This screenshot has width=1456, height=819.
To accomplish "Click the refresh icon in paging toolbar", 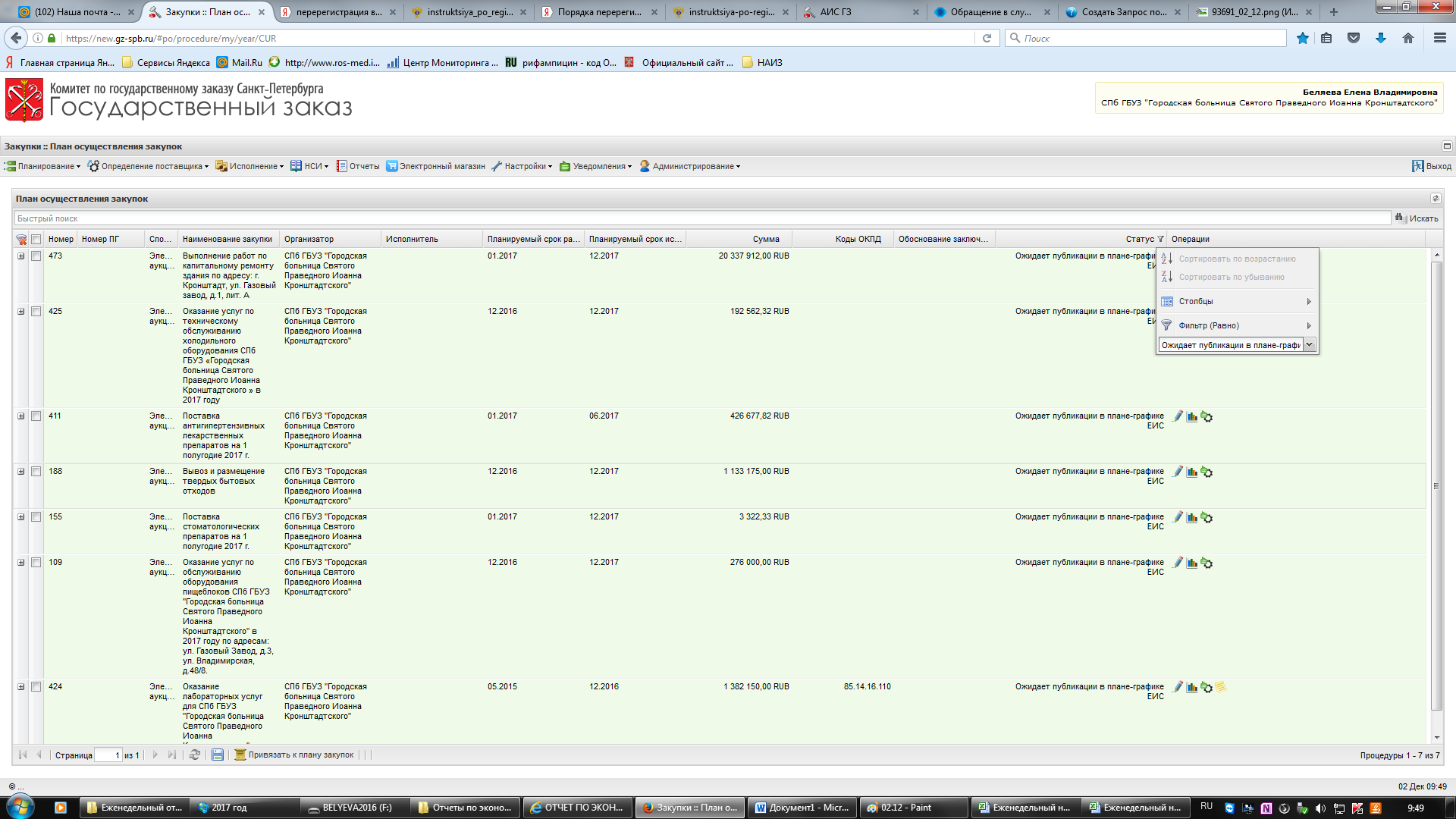I will (195, 755).
